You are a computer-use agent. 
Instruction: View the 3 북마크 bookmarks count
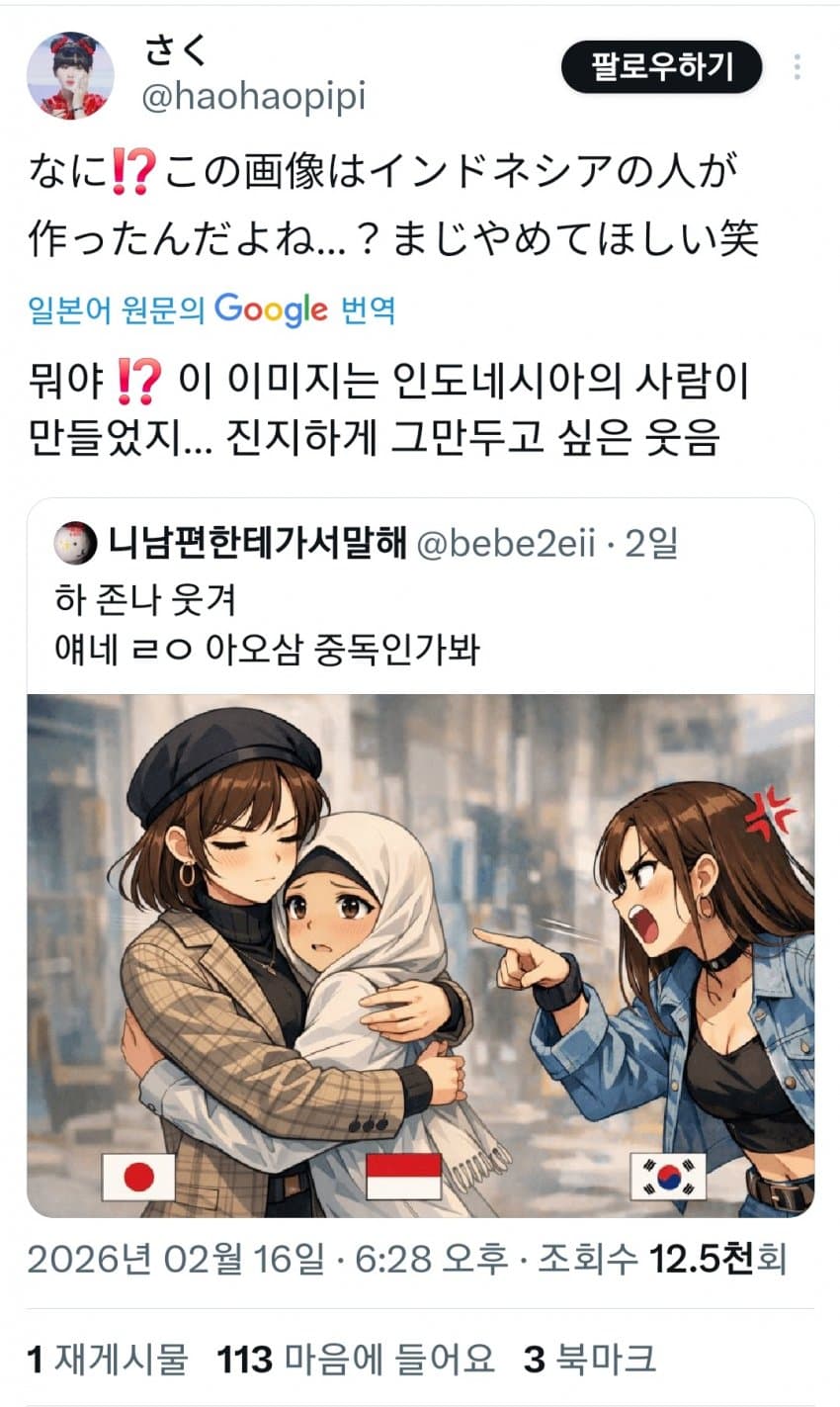(589, 1359)
